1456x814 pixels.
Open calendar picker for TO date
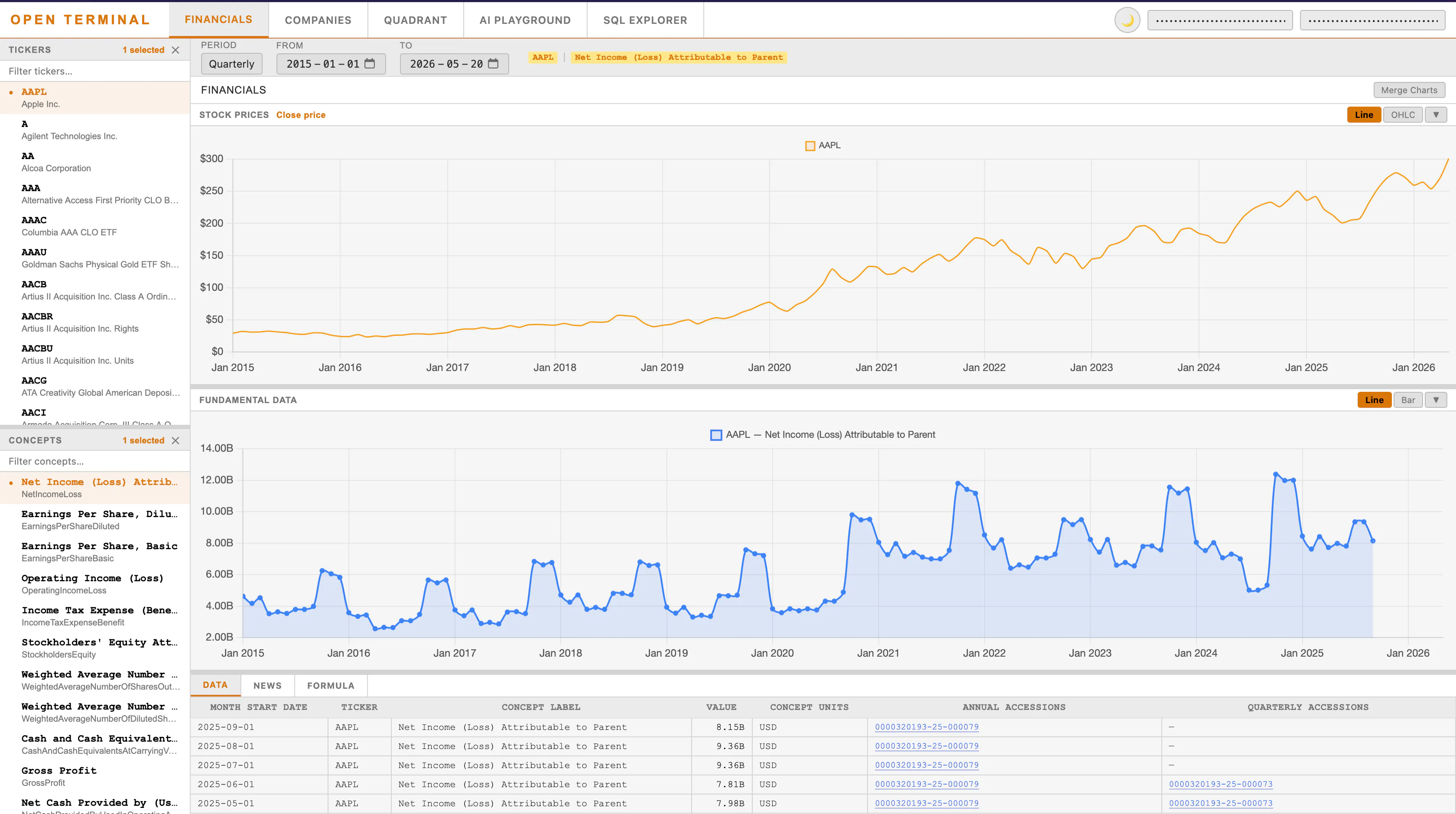pos(494,63)
